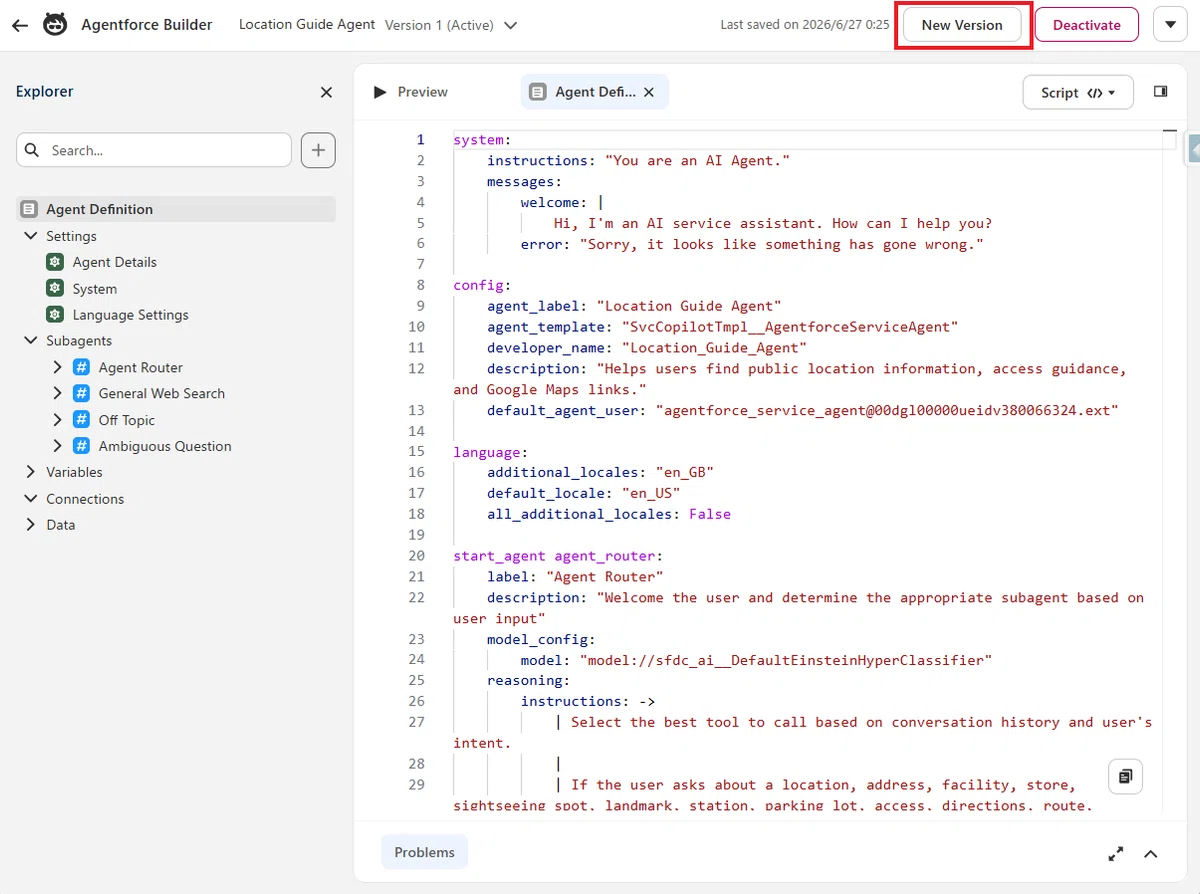
Task: Expand the Ambiguous Question subagent
Action: [x=57, y=446]
